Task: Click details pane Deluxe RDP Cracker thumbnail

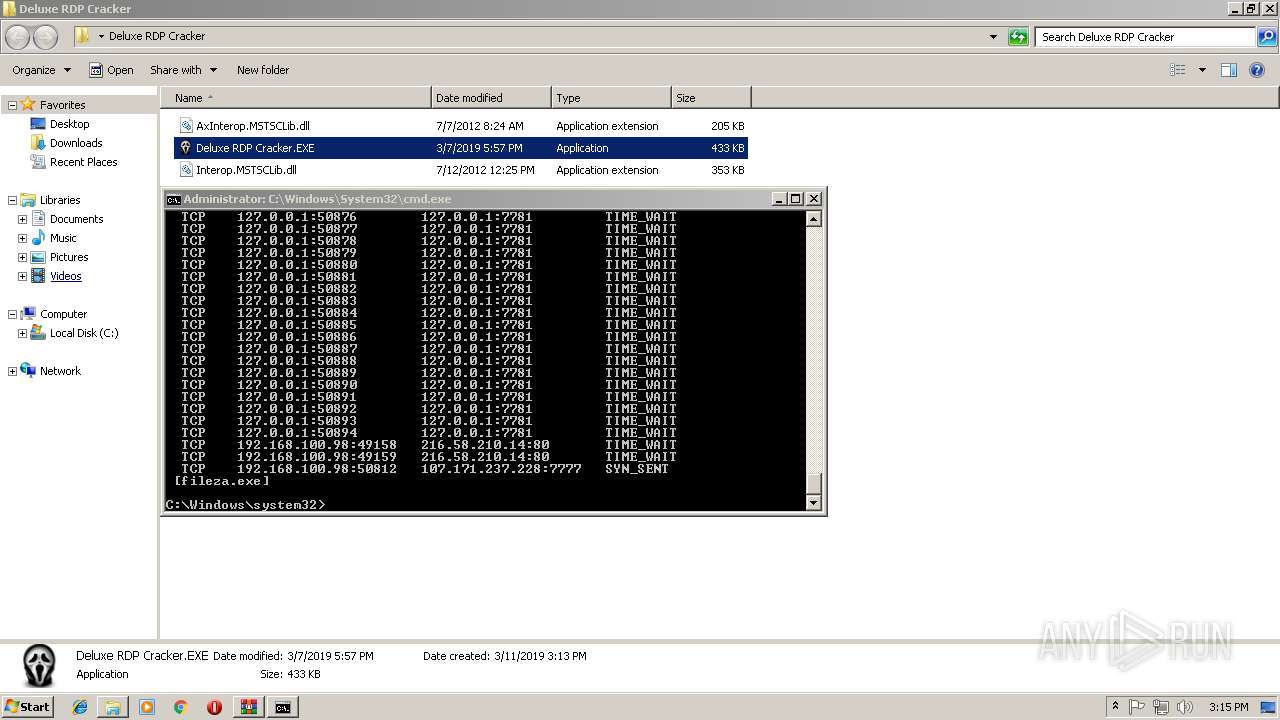Action: [x=39, y=665]
